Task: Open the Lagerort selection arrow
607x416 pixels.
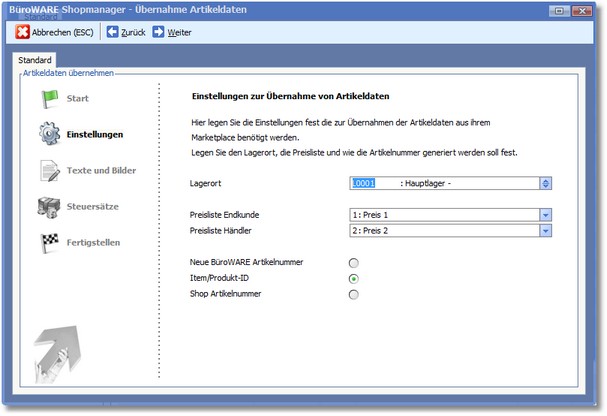Action: point(545,183)
